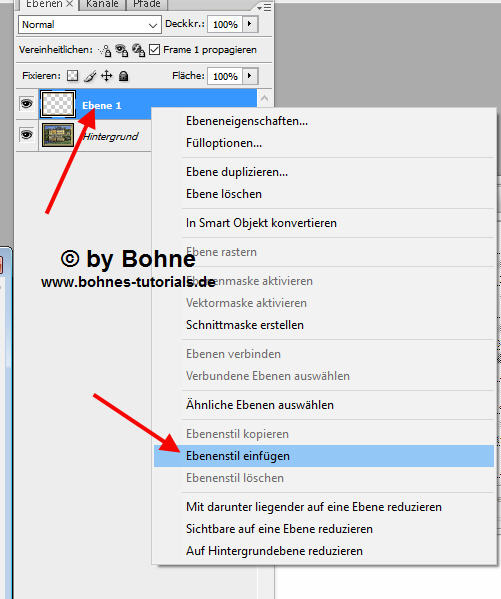The width and height of the screenshot is (501, 599).
Task: Expand the Fläche fill slider arrow
Action: pos(250,76)
